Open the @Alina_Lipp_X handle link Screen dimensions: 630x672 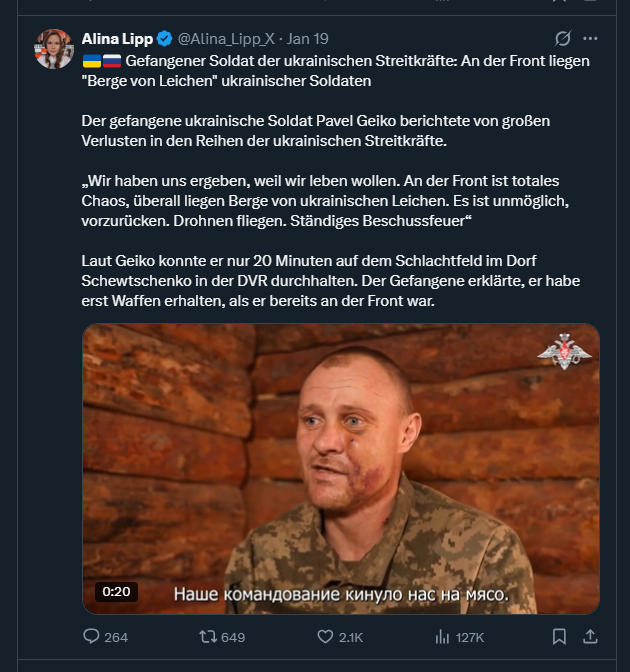click(227, 39)
